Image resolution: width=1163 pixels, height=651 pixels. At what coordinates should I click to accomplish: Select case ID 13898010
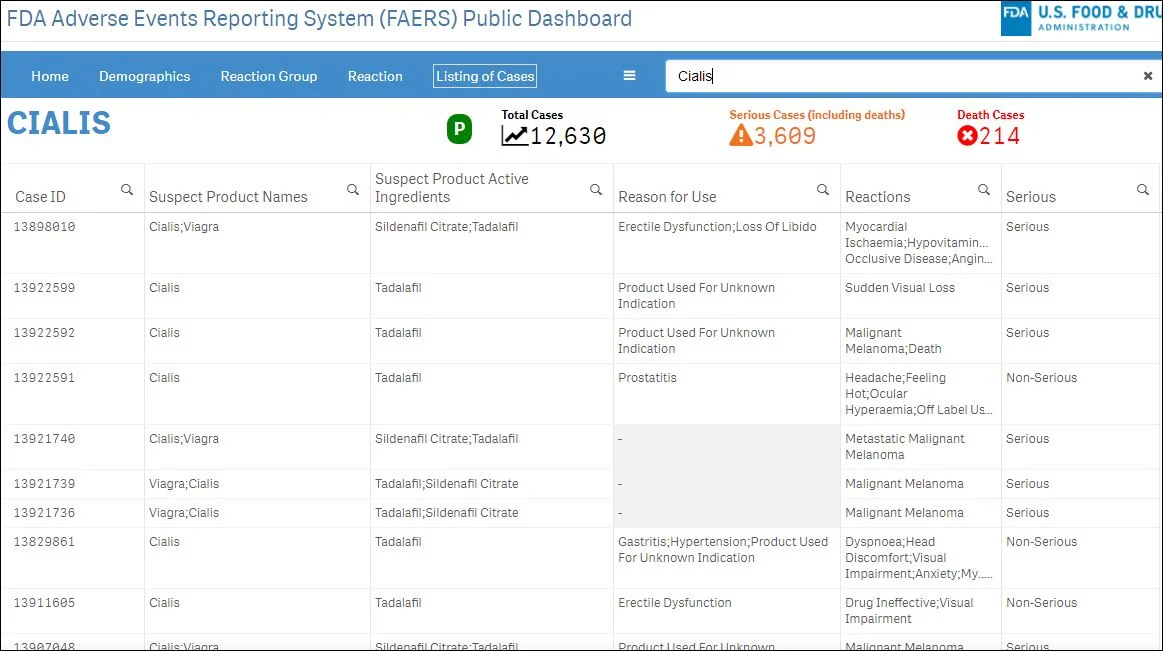[45, 227]
